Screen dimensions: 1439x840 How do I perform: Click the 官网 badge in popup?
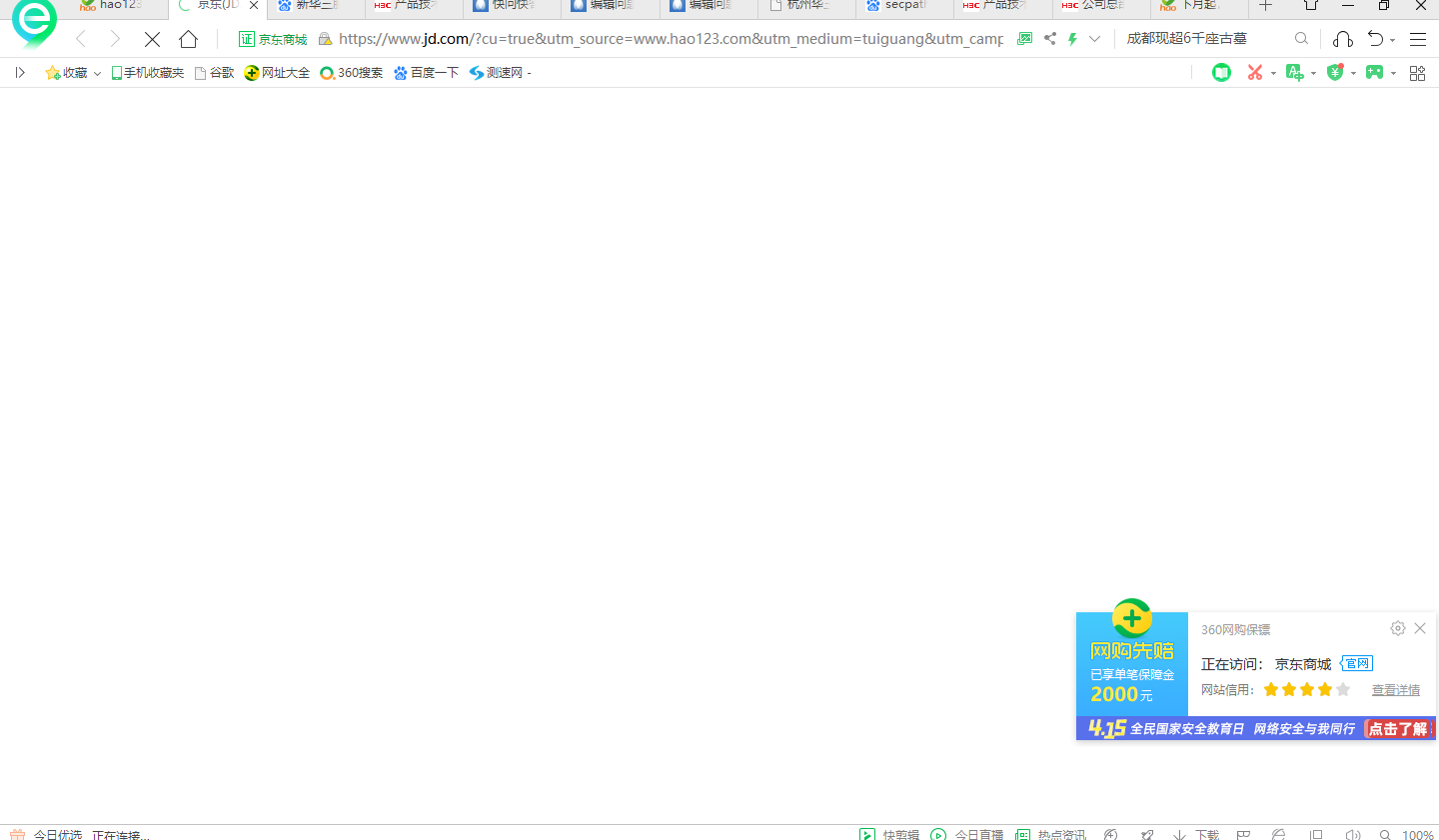coord(1356,664)
